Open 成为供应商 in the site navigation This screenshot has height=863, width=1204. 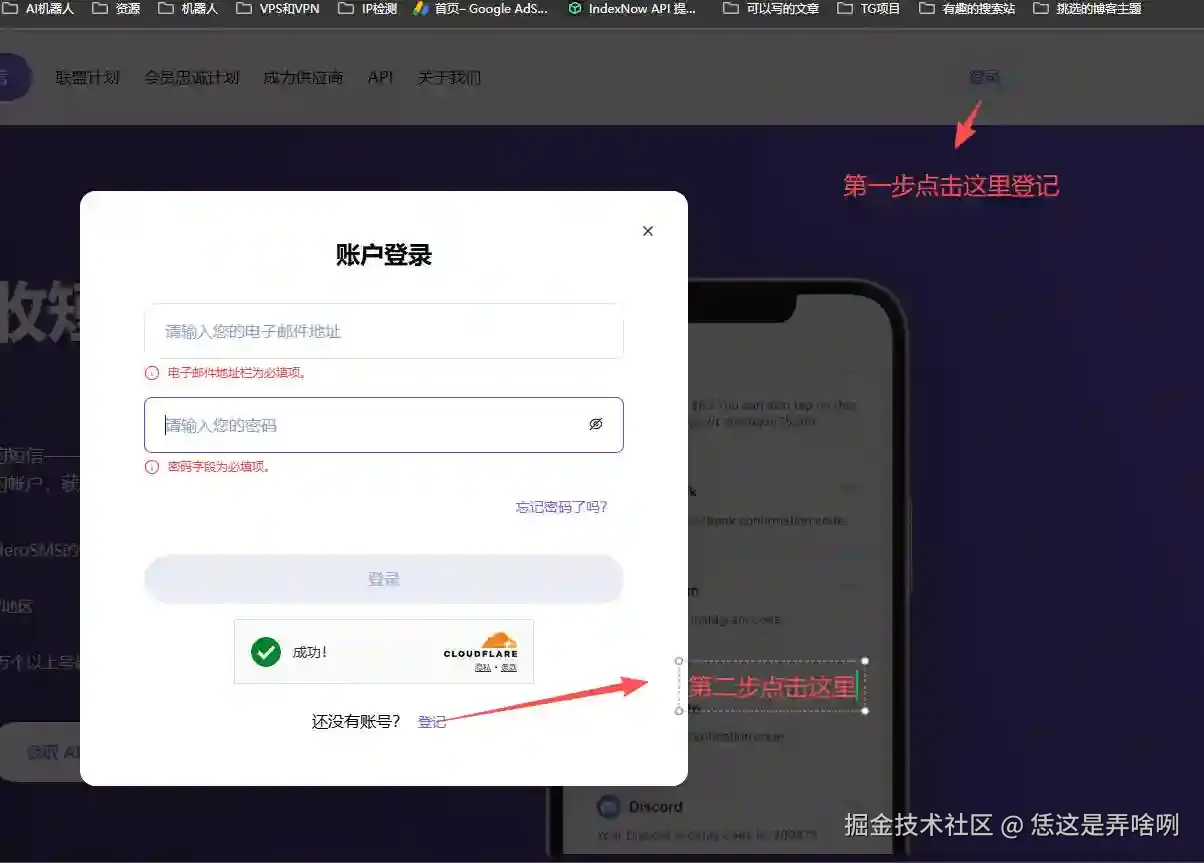point(303,77)
